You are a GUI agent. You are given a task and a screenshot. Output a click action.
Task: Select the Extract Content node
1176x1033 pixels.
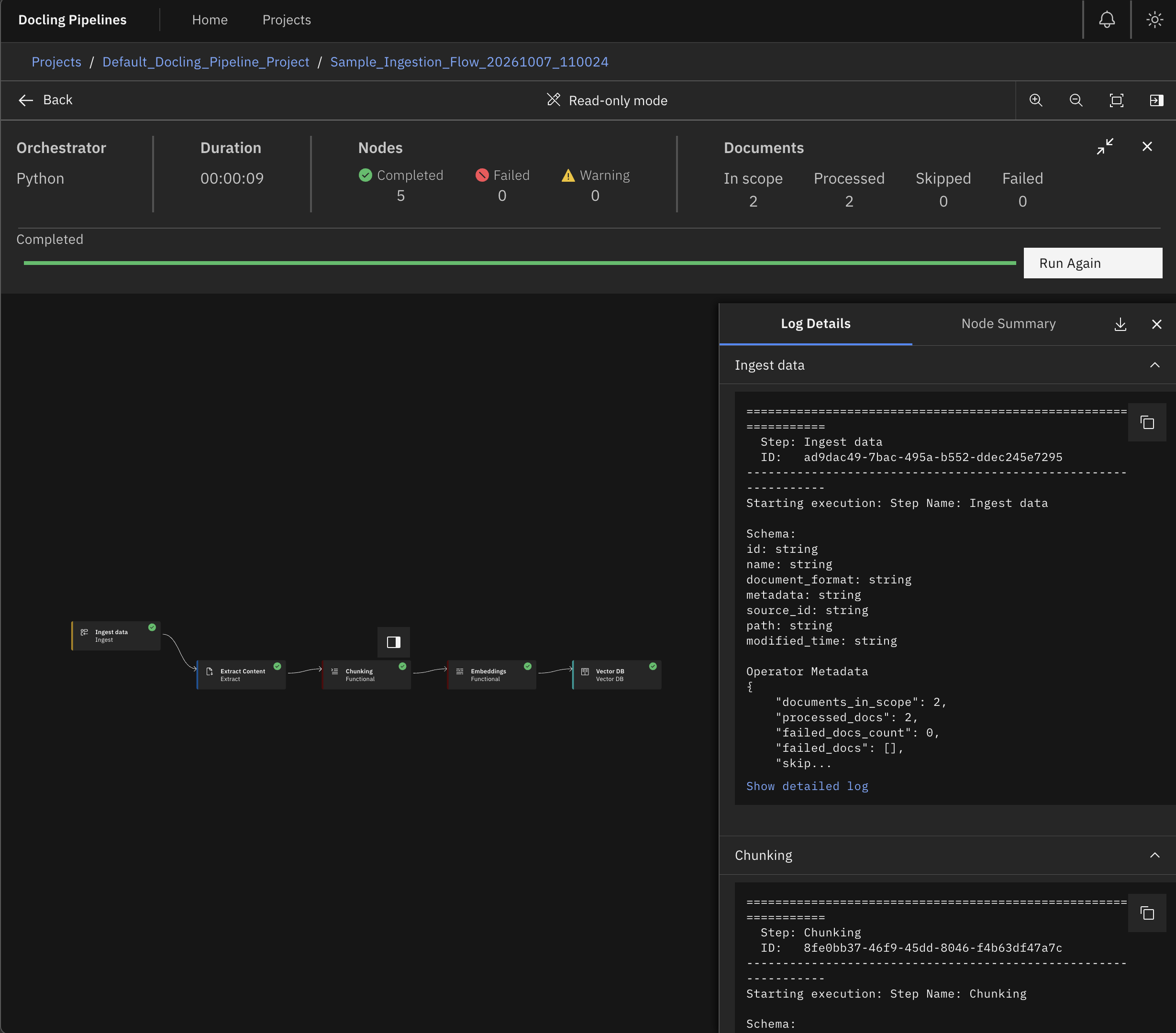coord(241,675)
